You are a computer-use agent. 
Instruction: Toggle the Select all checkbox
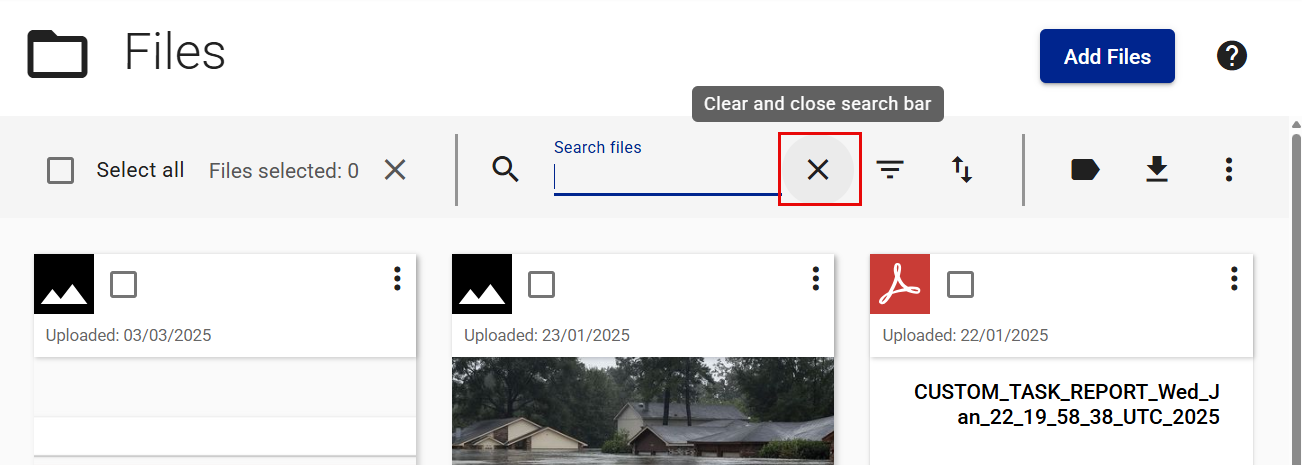[x=61, y=171]
